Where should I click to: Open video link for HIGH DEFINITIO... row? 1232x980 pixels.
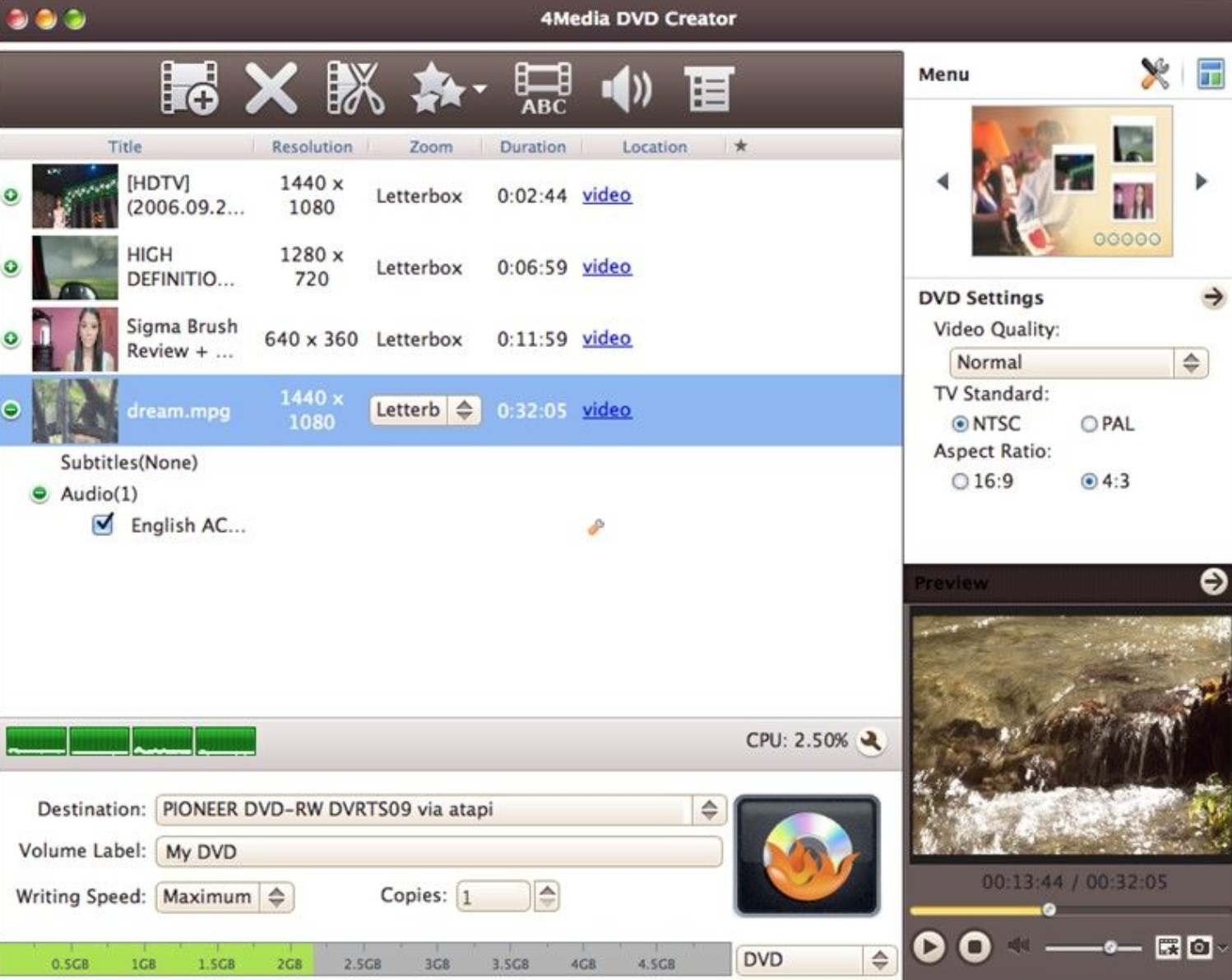(607, 266)
